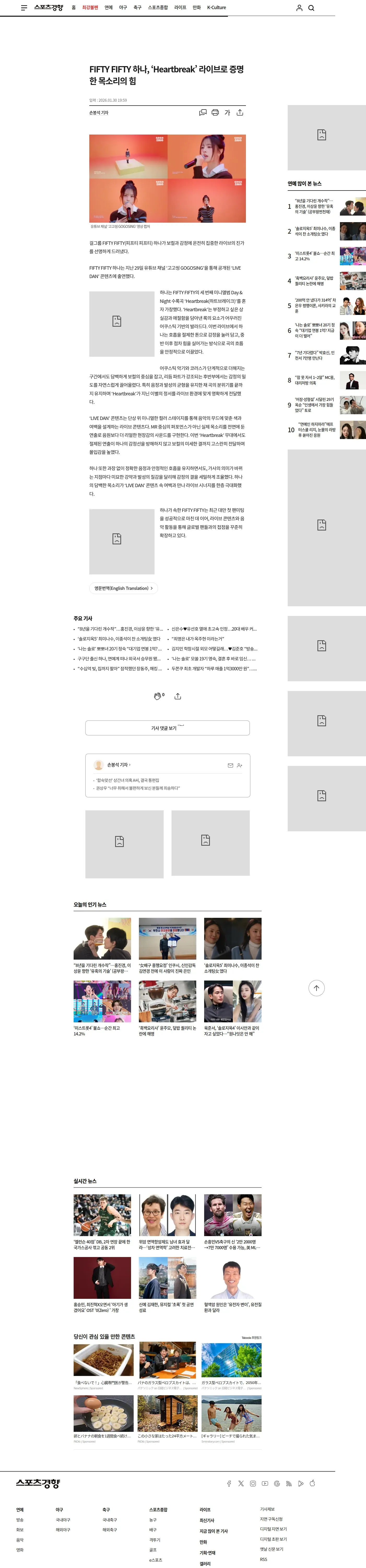This screenshot has width=366, height=1568.
Task: Open the search magnifier icon
Action: click(311, 8)
